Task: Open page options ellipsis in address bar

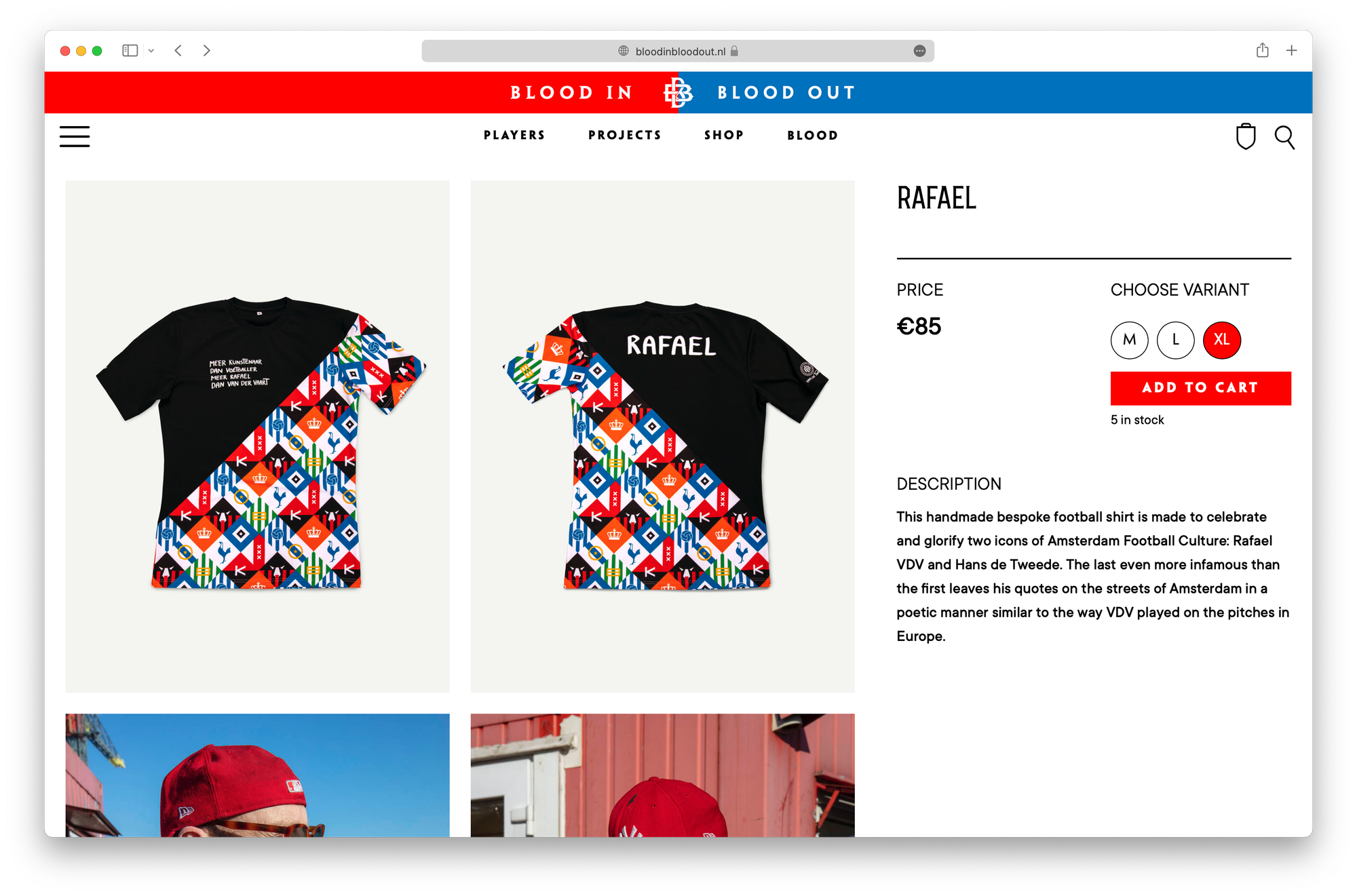Action: [x=919, y=51]
